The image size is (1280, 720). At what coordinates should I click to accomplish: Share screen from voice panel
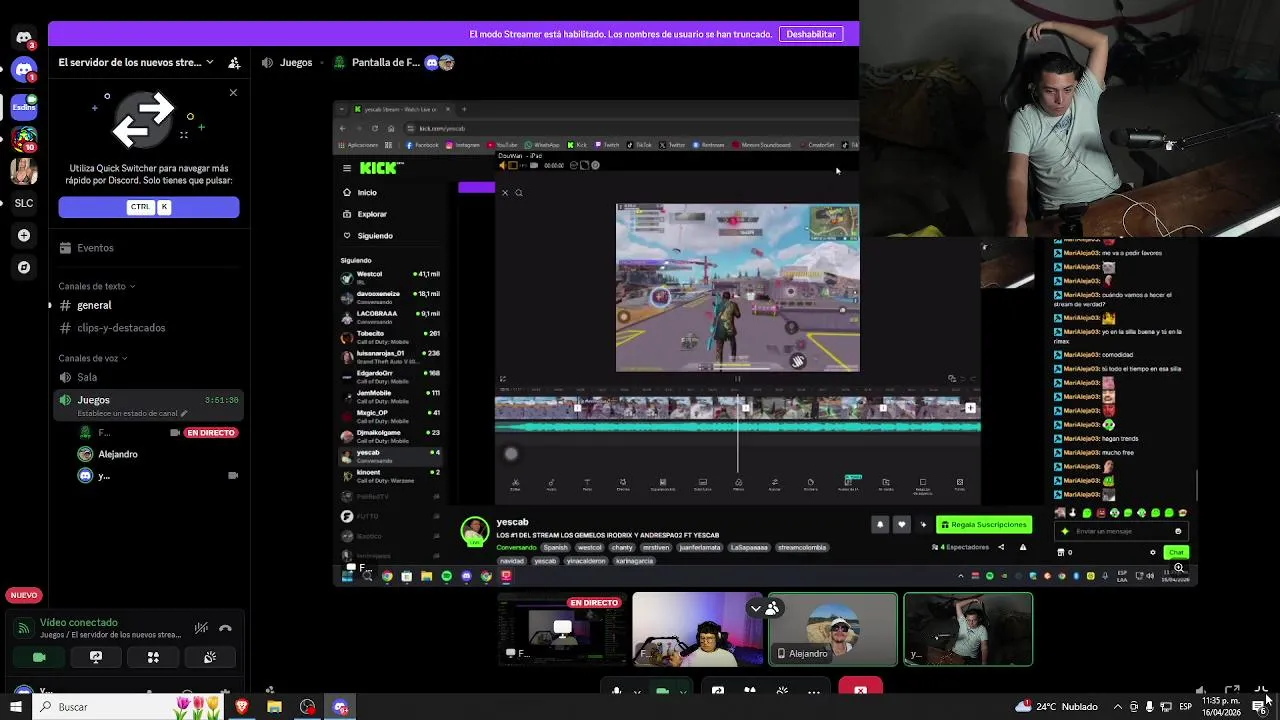click(x=96, y=657)
